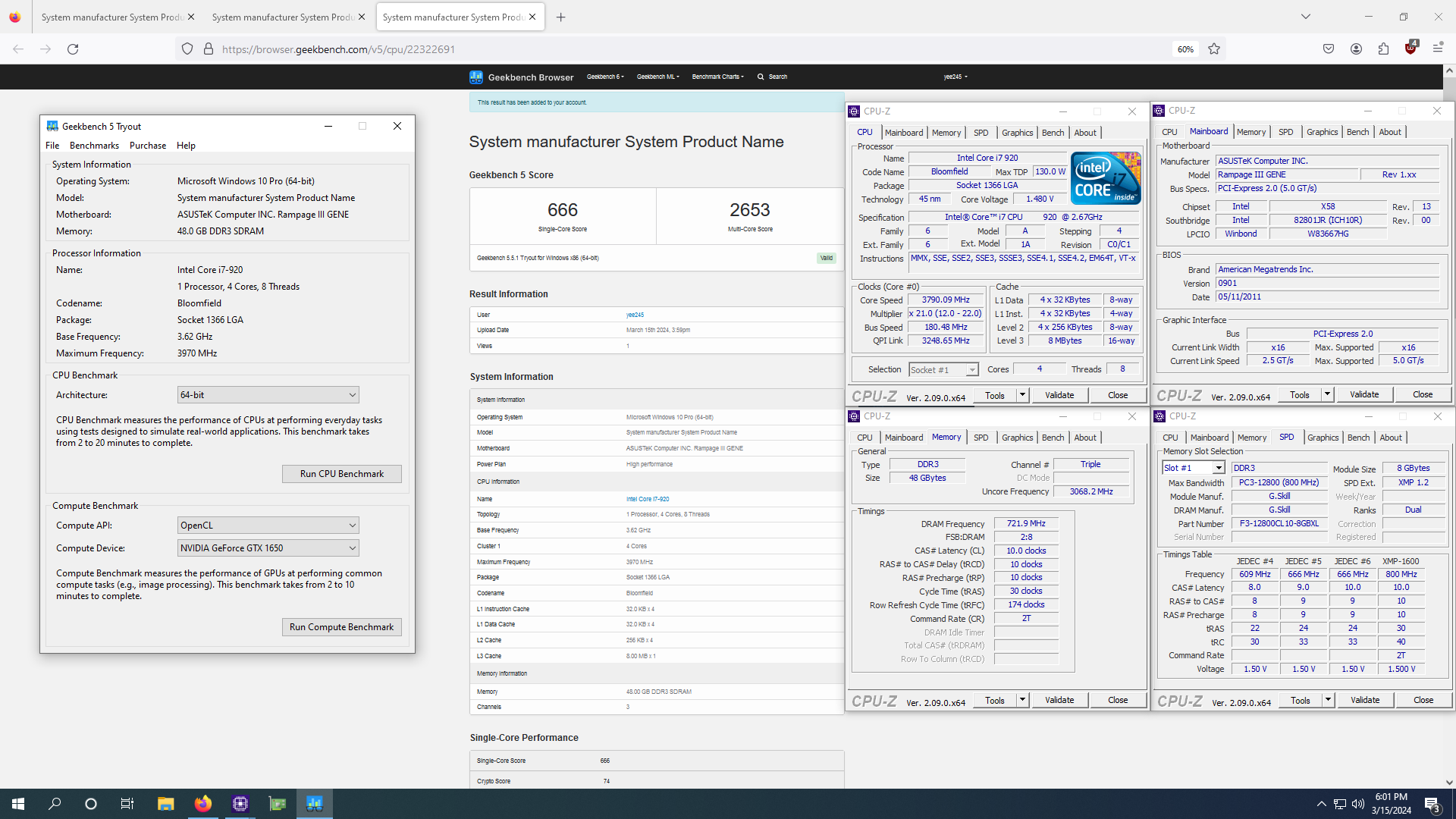
Task: Expand Tools arrow in CPU-Z Mainboard window
Action: coord(1327,394)
